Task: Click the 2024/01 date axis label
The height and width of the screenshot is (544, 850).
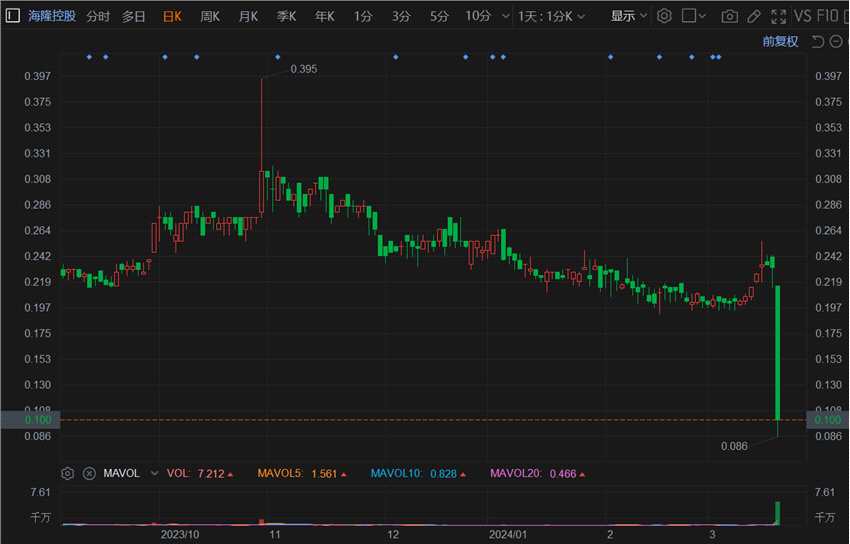Action: pos(507,535)
